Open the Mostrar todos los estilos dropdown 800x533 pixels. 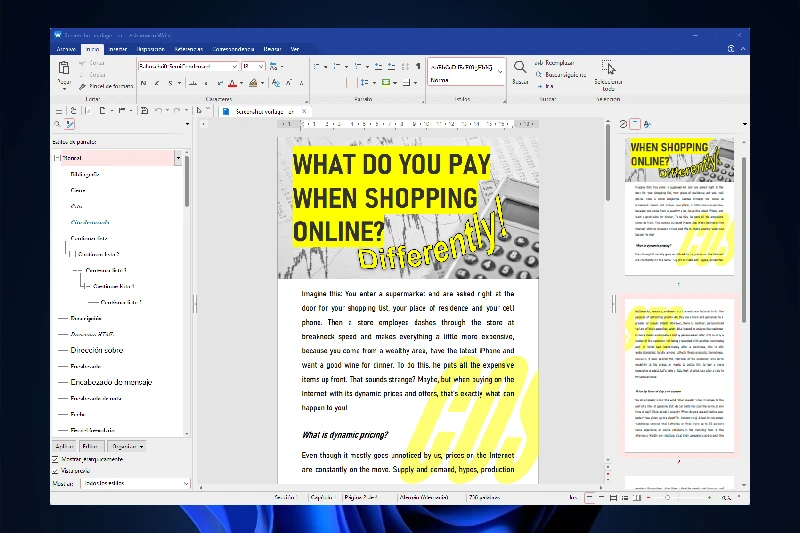[135, 483]
